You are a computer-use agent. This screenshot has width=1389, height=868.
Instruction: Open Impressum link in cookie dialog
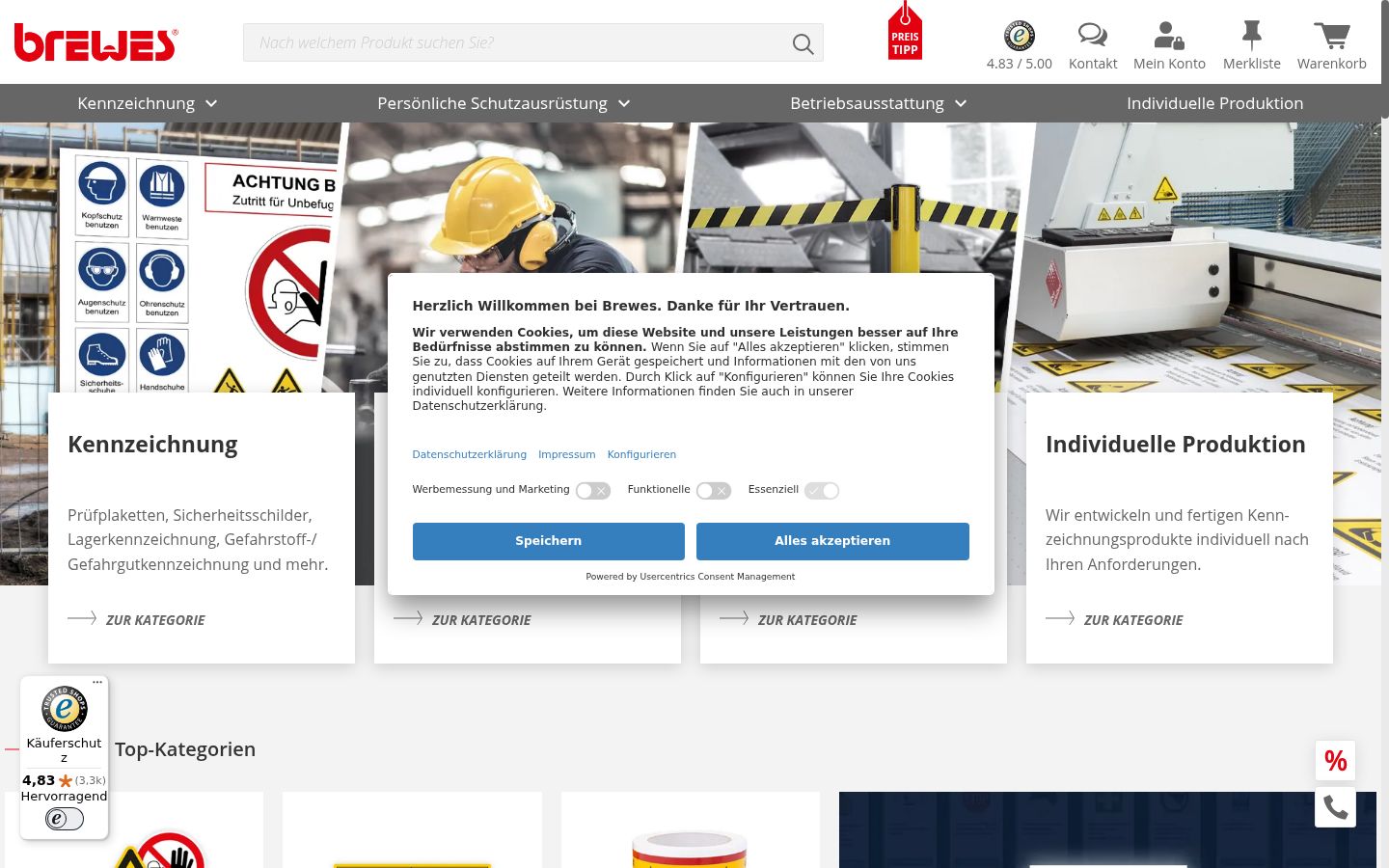[x=567, y=454]
